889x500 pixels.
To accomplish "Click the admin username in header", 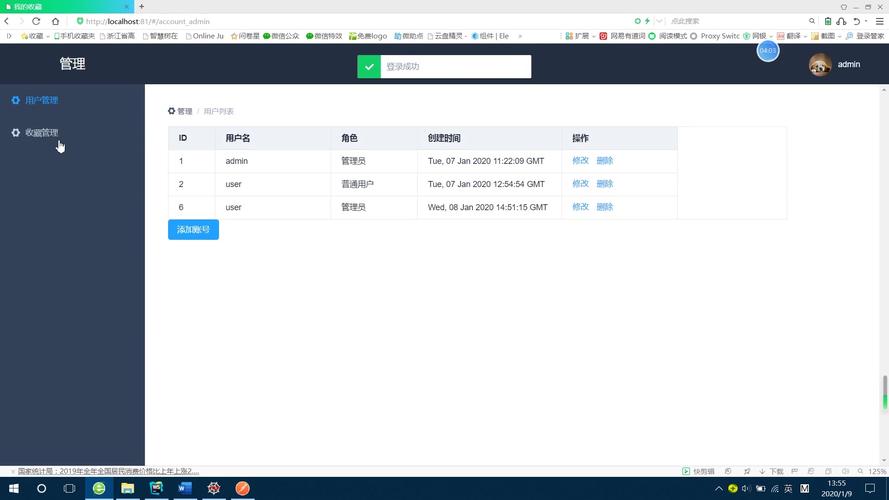I will [849, 65].
